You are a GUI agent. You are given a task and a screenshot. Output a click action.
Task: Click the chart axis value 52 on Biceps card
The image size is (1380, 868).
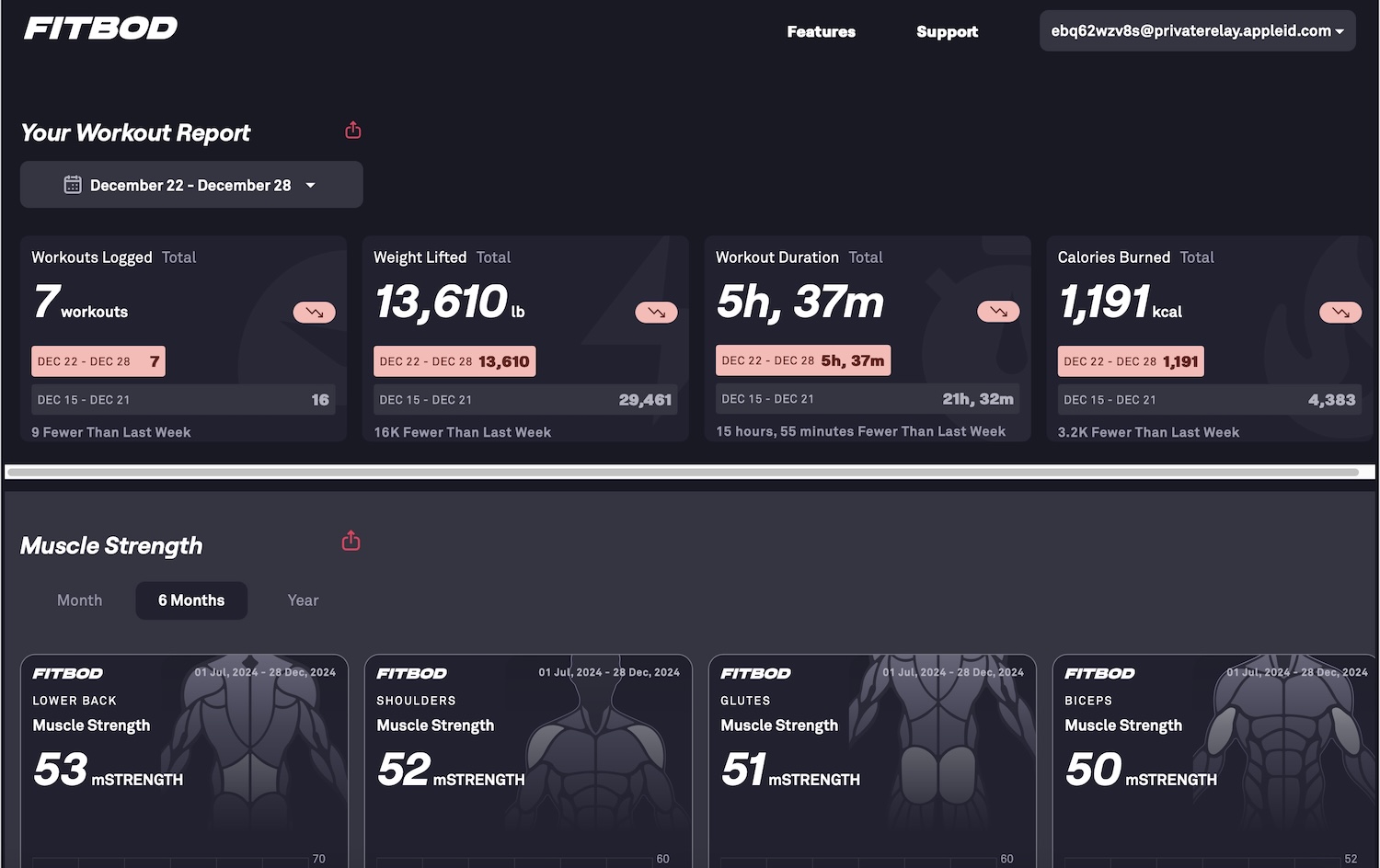[1351, 859]
